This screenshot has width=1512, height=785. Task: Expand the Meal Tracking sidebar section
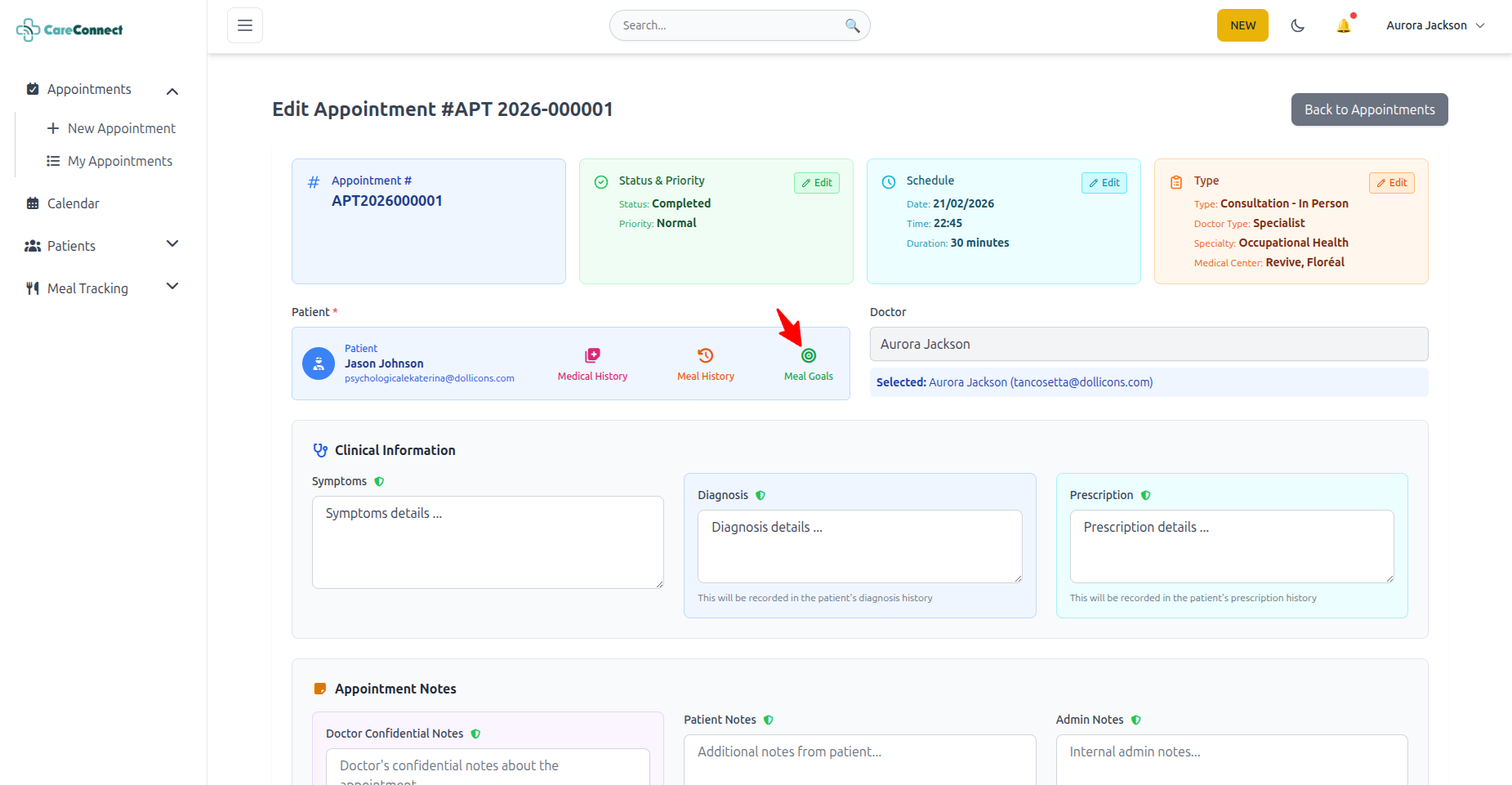[172, 287]
